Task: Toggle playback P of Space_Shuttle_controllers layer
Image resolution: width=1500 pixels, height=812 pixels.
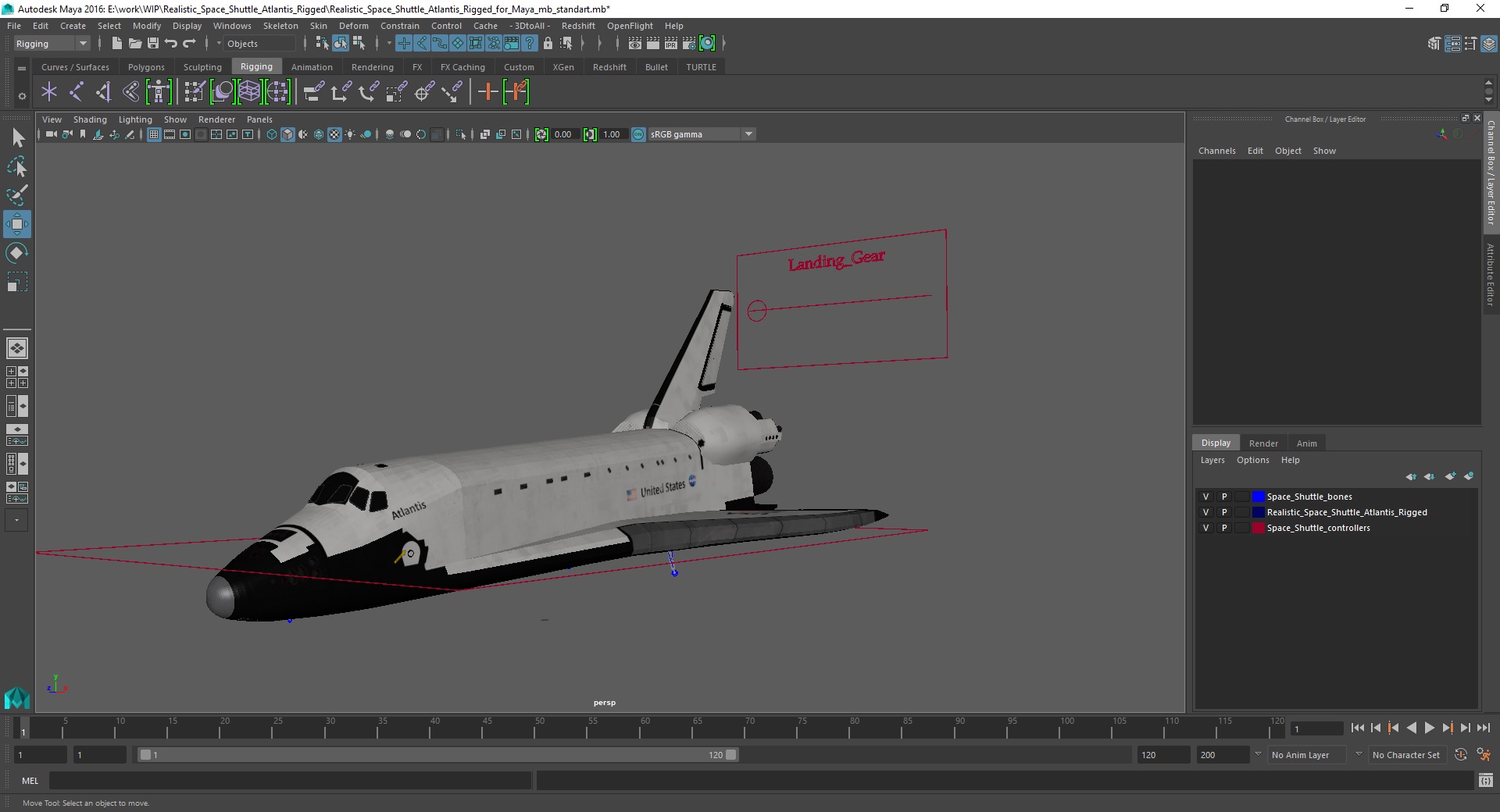Action: pos(1224,528)
